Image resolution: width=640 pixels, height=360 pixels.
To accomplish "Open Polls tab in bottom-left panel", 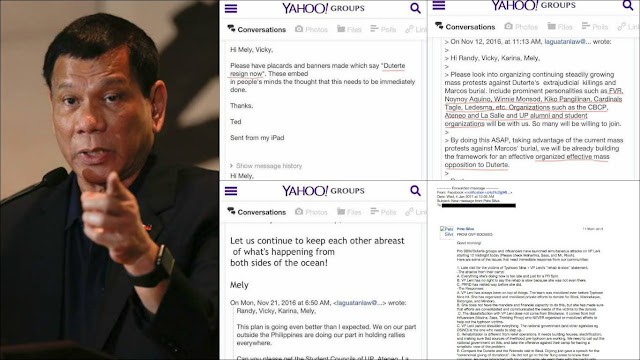I will [x=383, y=211].
